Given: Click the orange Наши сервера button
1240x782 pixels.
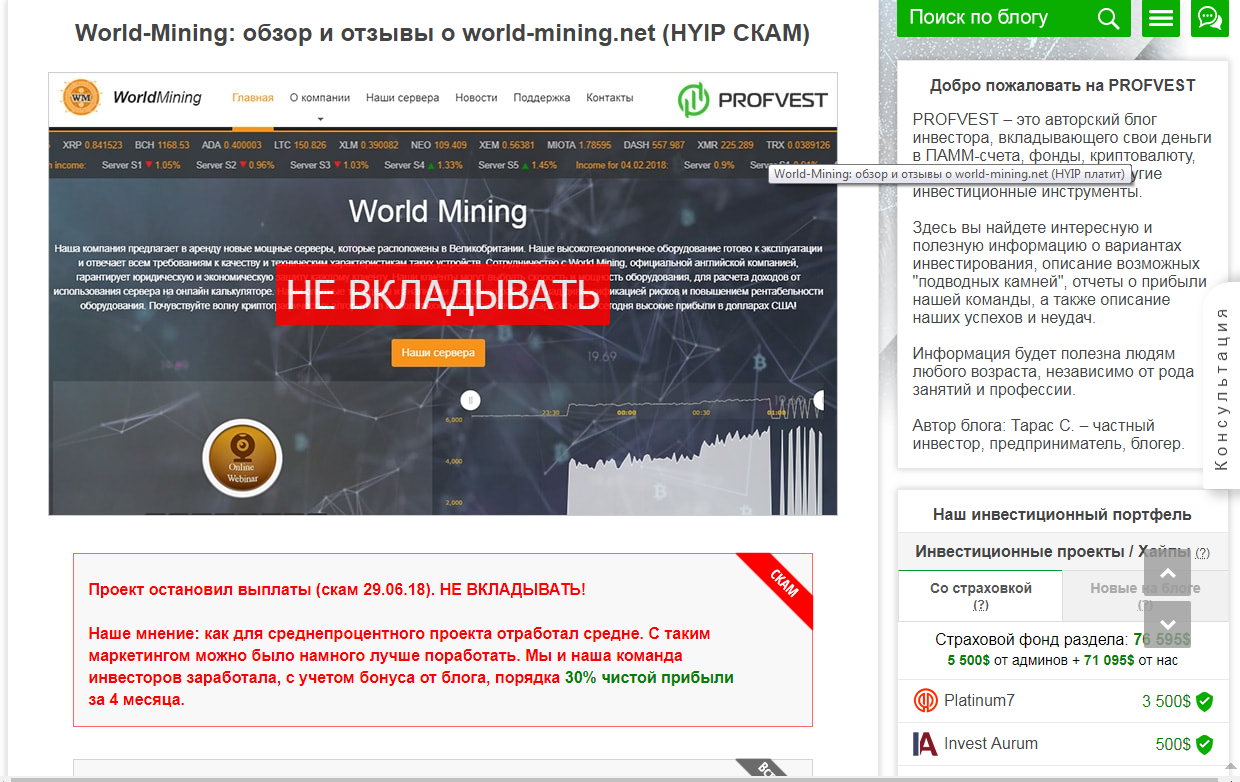Looking at the screenshot, I should coord(438,353).
